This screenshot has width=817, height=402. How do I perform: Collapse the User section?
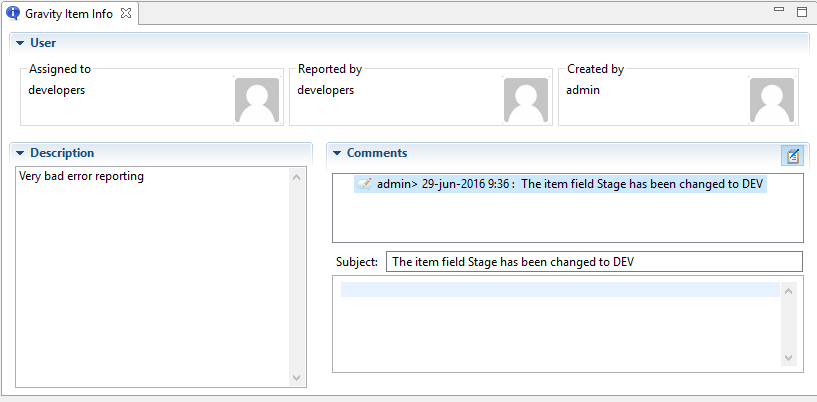point(20,43)
